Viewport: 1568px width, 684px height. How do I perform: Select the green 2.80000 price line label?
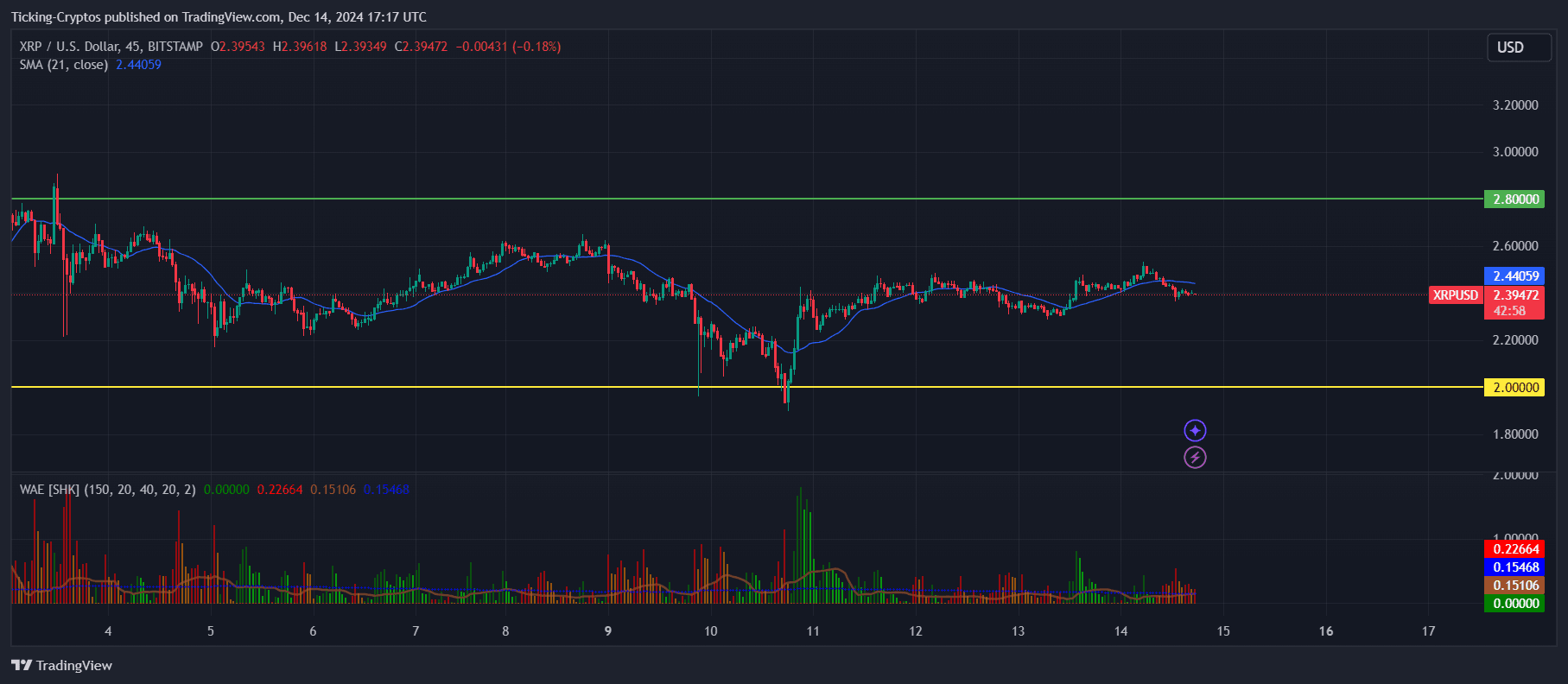click(1514, 199)
